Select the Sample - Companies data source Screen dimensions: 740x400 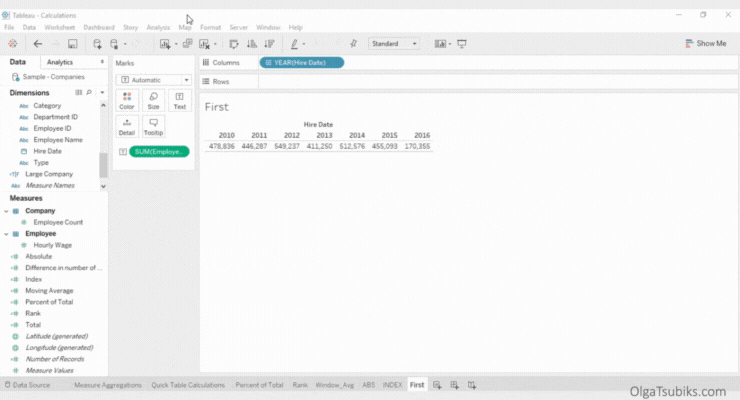point(53,77)
